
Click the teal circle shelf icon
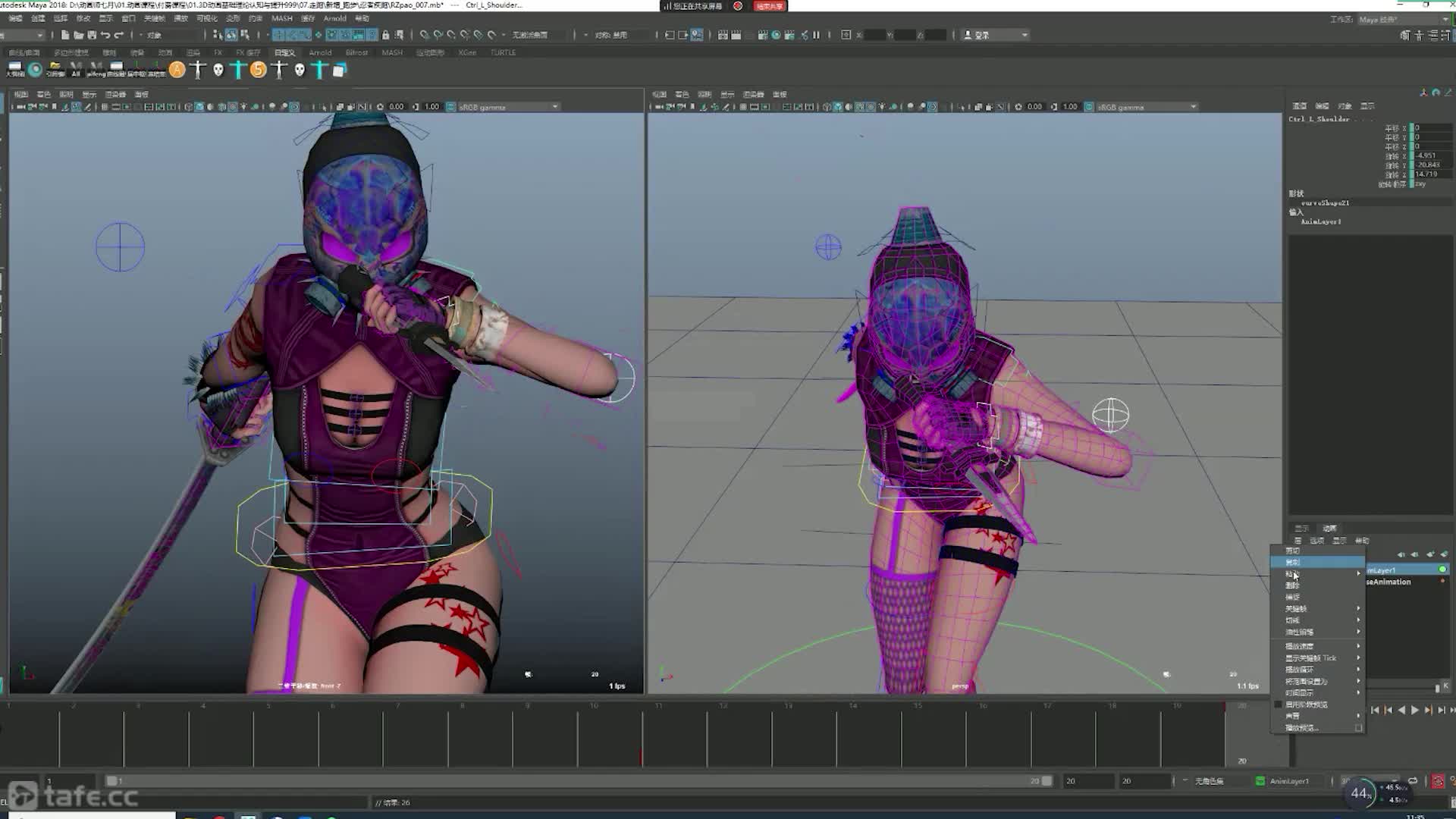coord(35,70)
